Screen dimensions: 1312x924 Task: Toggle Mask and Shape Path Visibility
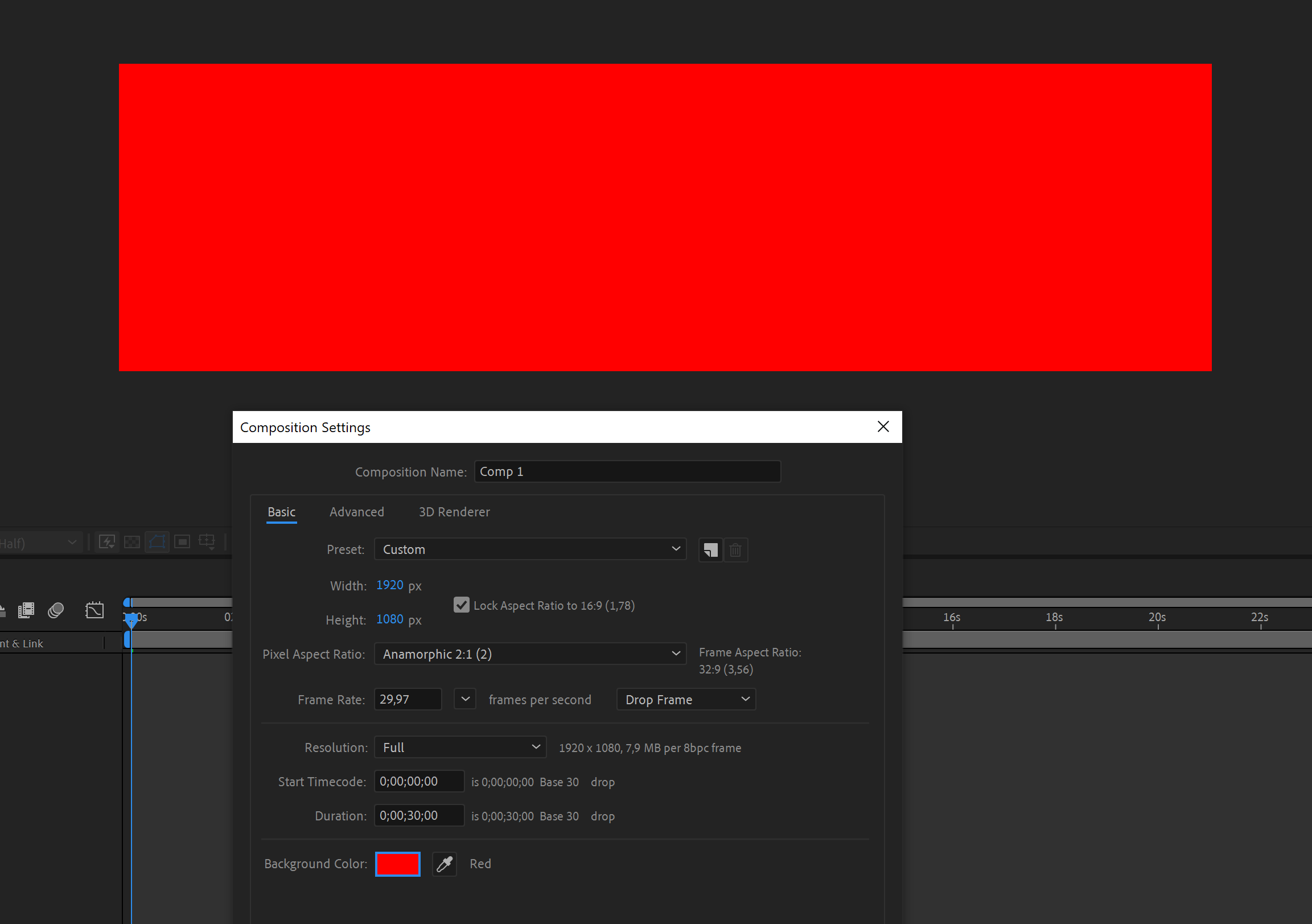click(x=157, y=542)
